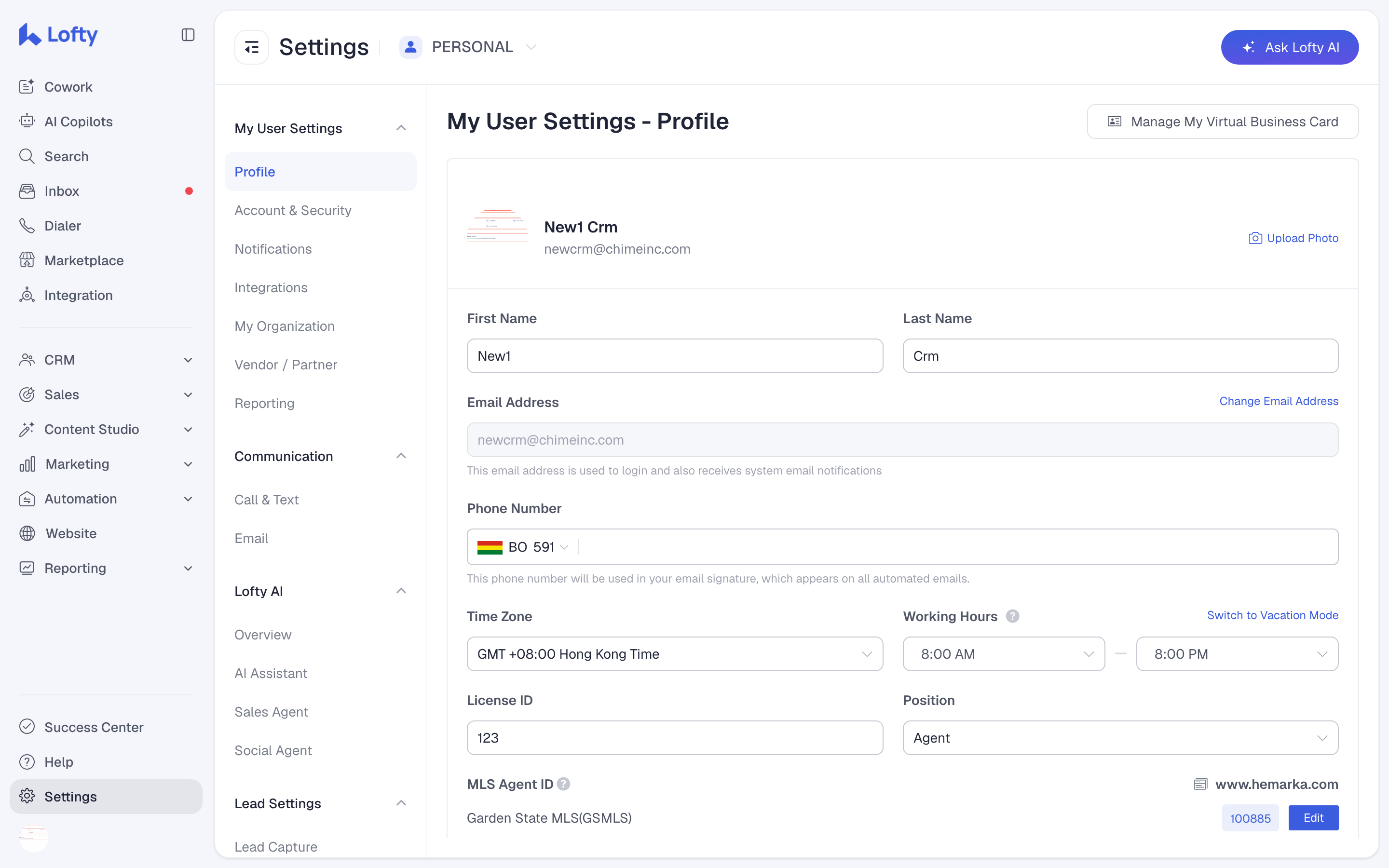This screenshot has height=868, width=1389.
Task: Click the sidebar Reporting chart icon
Action: click(x=27, y=569)
